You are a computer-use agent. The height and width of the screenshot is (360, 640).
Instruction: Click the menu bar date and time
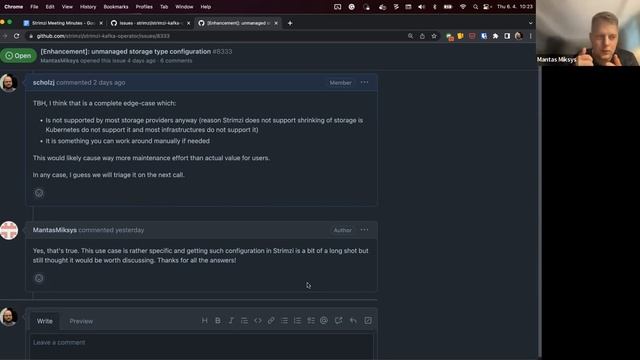pos(515,7)
